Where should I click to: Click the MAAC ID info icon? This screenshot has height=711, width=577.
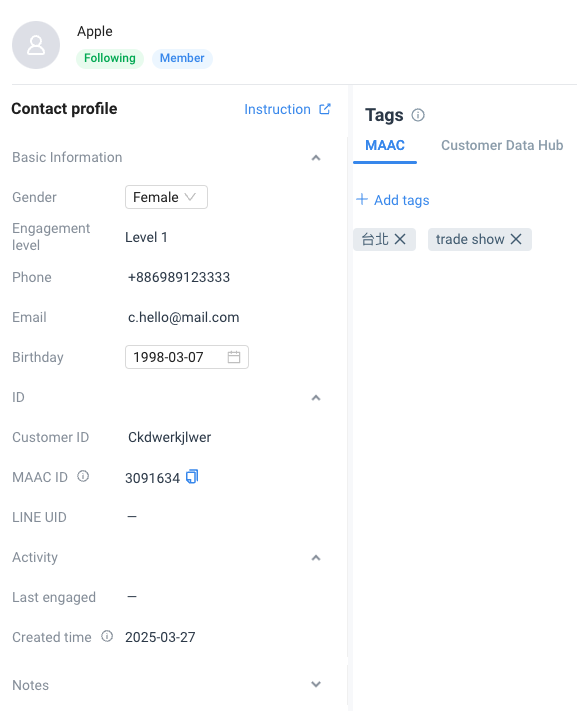83,476
